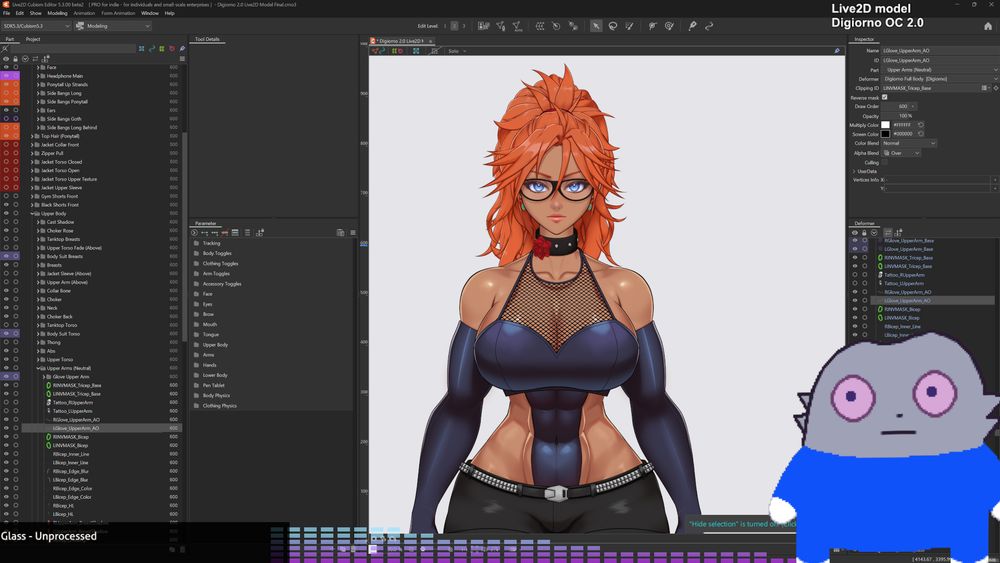Click the Multiply Color white swatch
This screenshot has height=563, width=1000.
pyautogui.click(x=885, y=125)
